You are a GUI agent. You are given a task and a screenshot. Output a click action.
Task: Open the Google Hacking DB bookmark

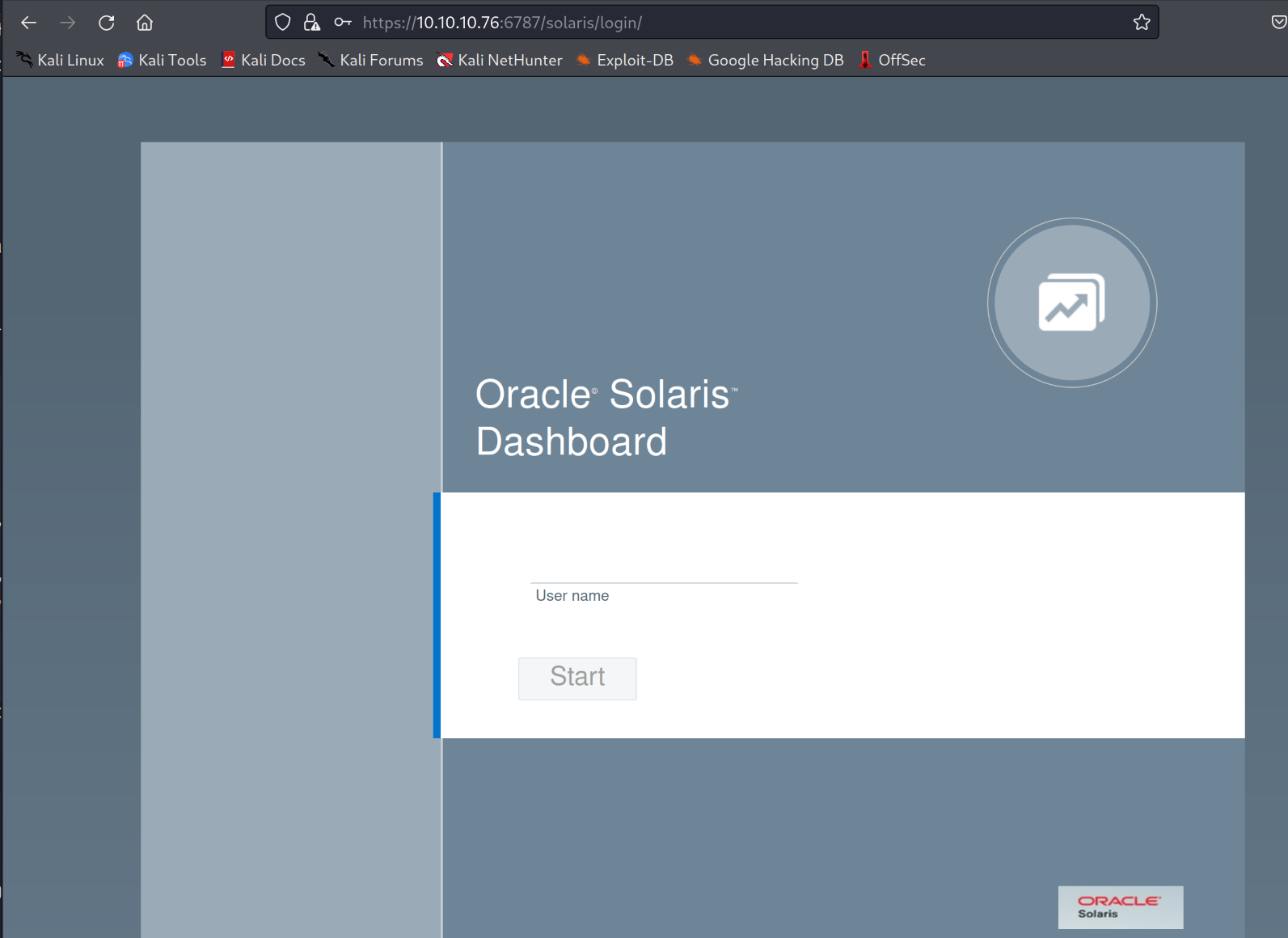pos(765,60)
